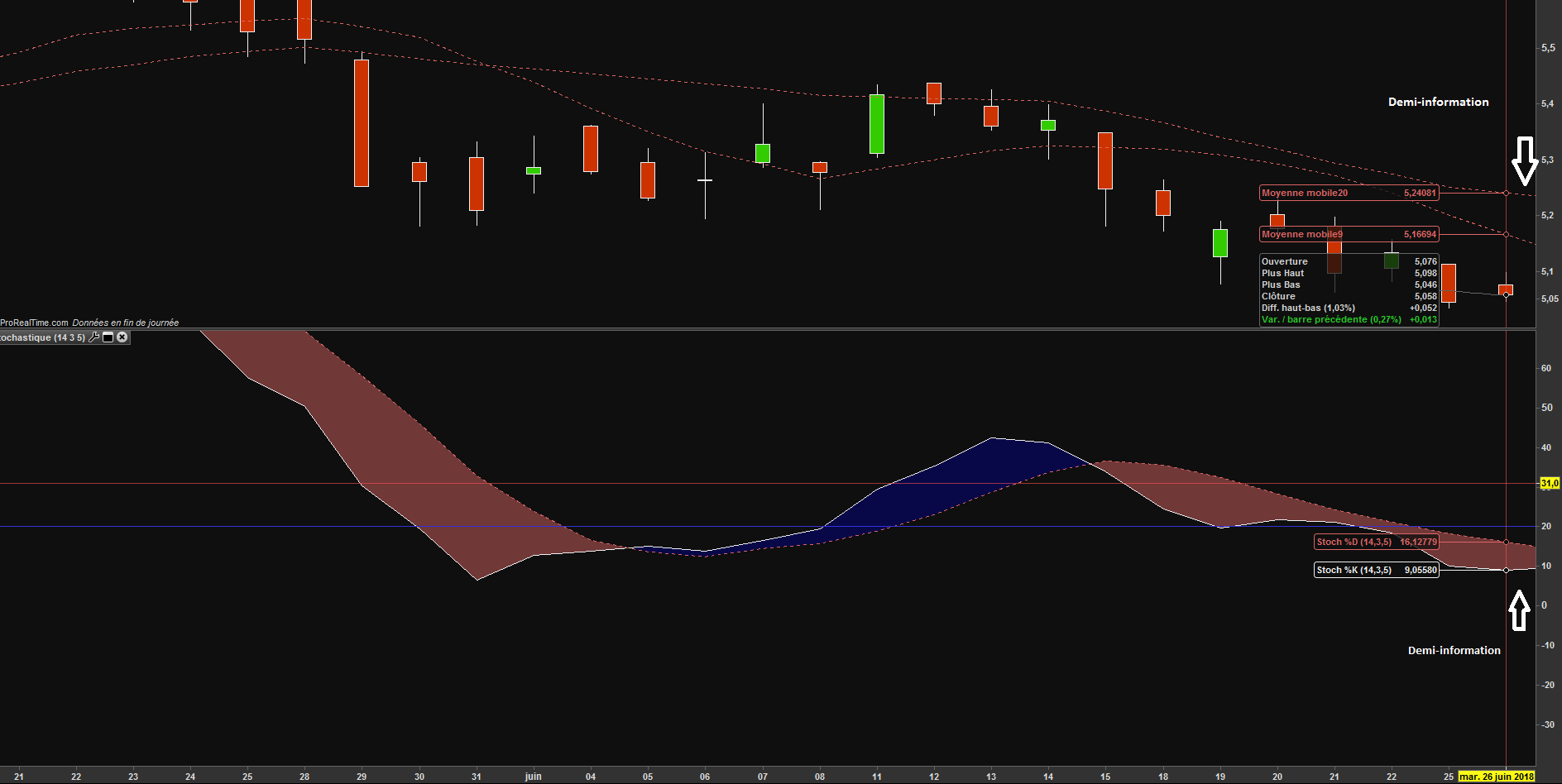1562x784 pixels.
Task: Open the ProRealTime.com link
Action: (34, 323)
